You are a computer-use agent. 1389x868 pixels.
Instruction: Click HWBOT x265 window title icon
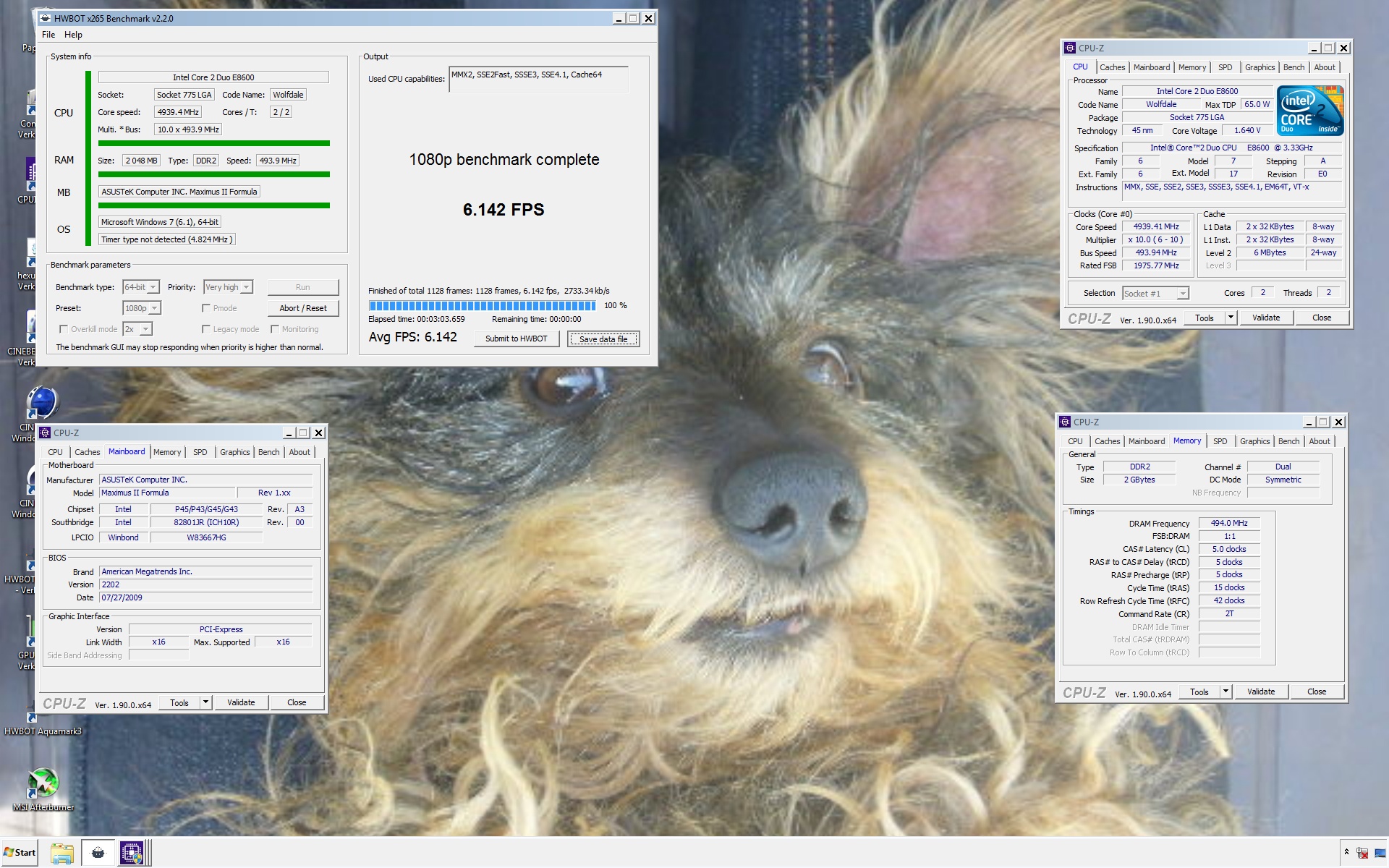tap(46, 18)
